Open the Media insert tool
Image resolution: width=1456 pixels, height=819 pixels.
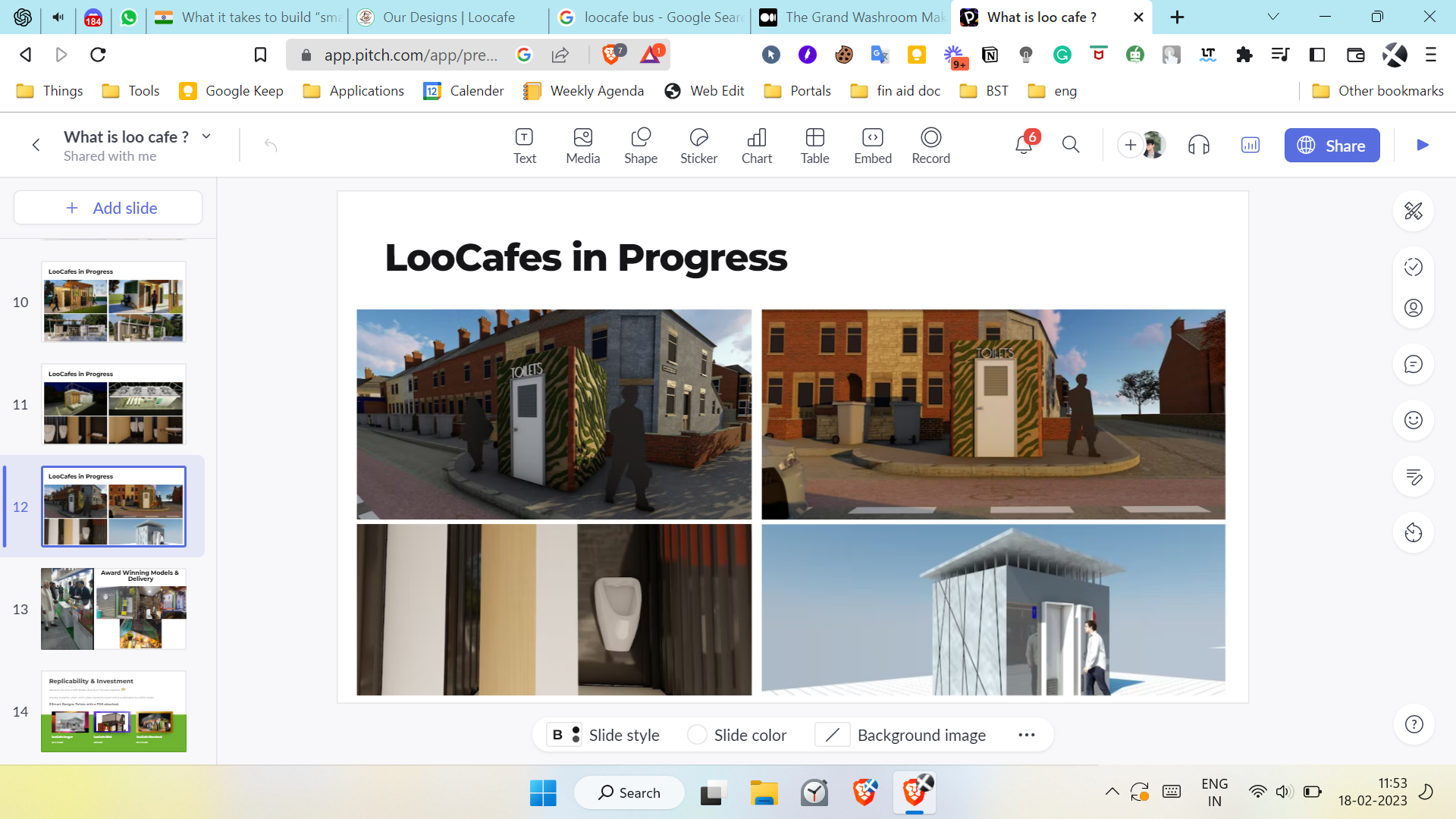coord(582,145)
